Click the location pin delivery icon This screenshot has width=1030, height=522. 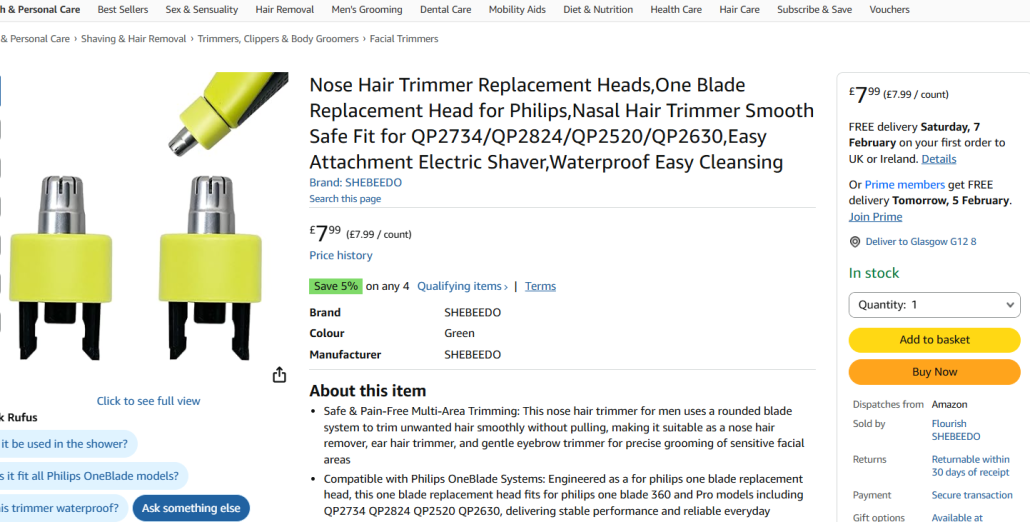pyautogui.click(x=855, y=242)
